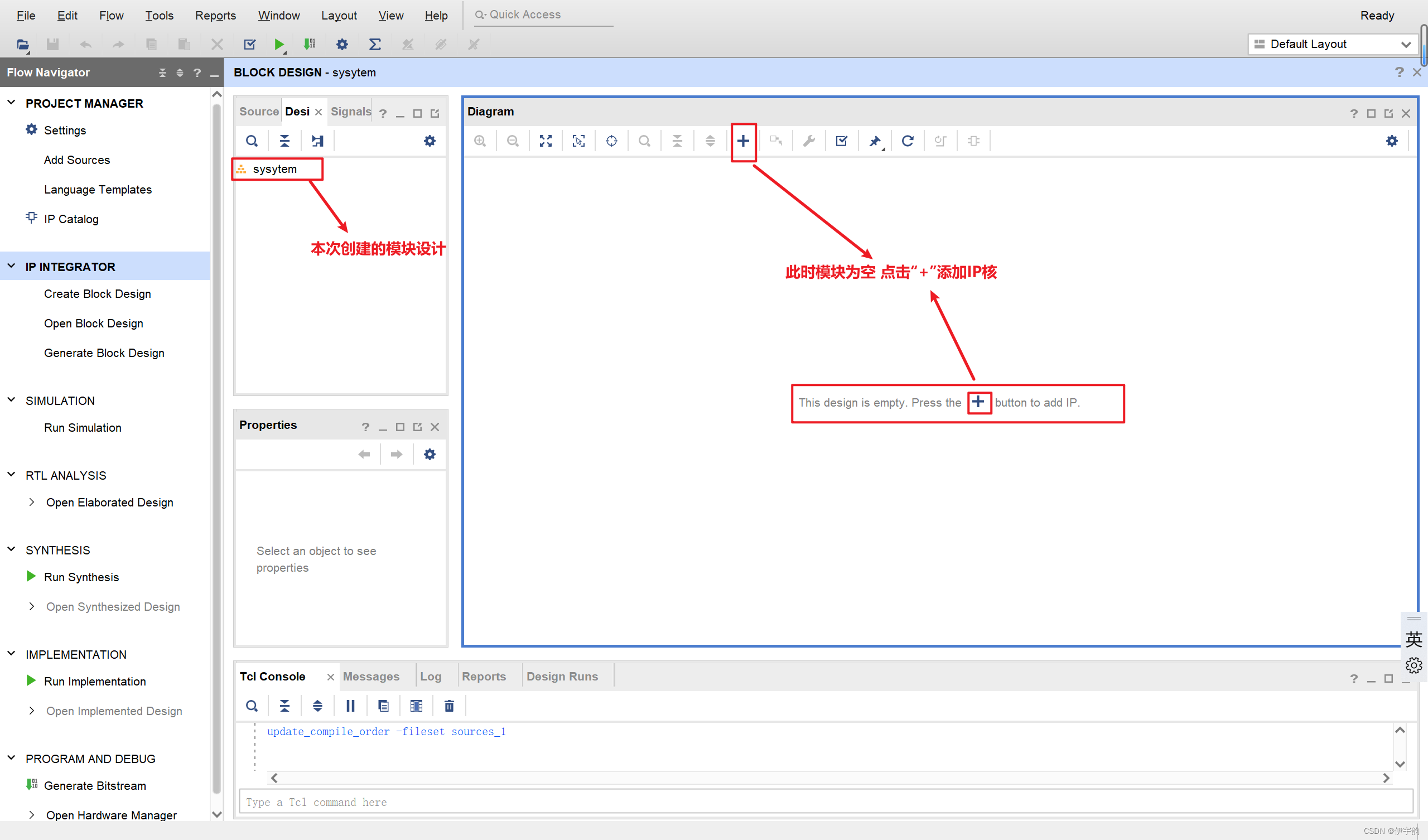
Task: Select the sysytem design tree item
Action: click(275, 169)
